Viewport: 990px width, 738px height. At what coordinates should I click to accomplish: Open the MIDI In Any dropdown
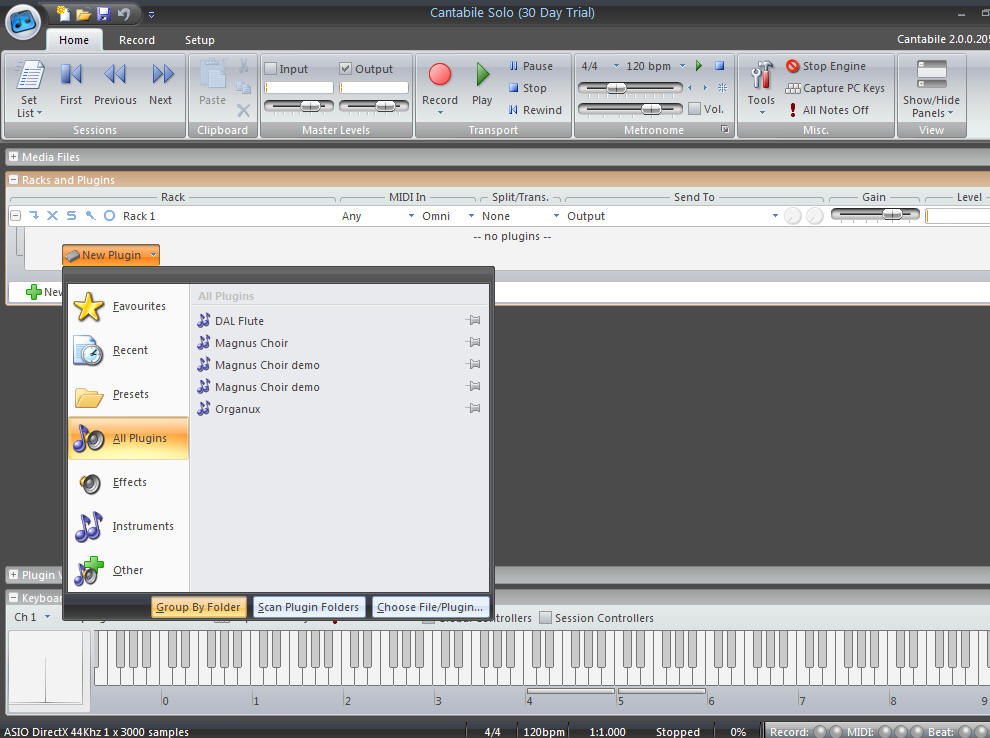pos(411,216)
